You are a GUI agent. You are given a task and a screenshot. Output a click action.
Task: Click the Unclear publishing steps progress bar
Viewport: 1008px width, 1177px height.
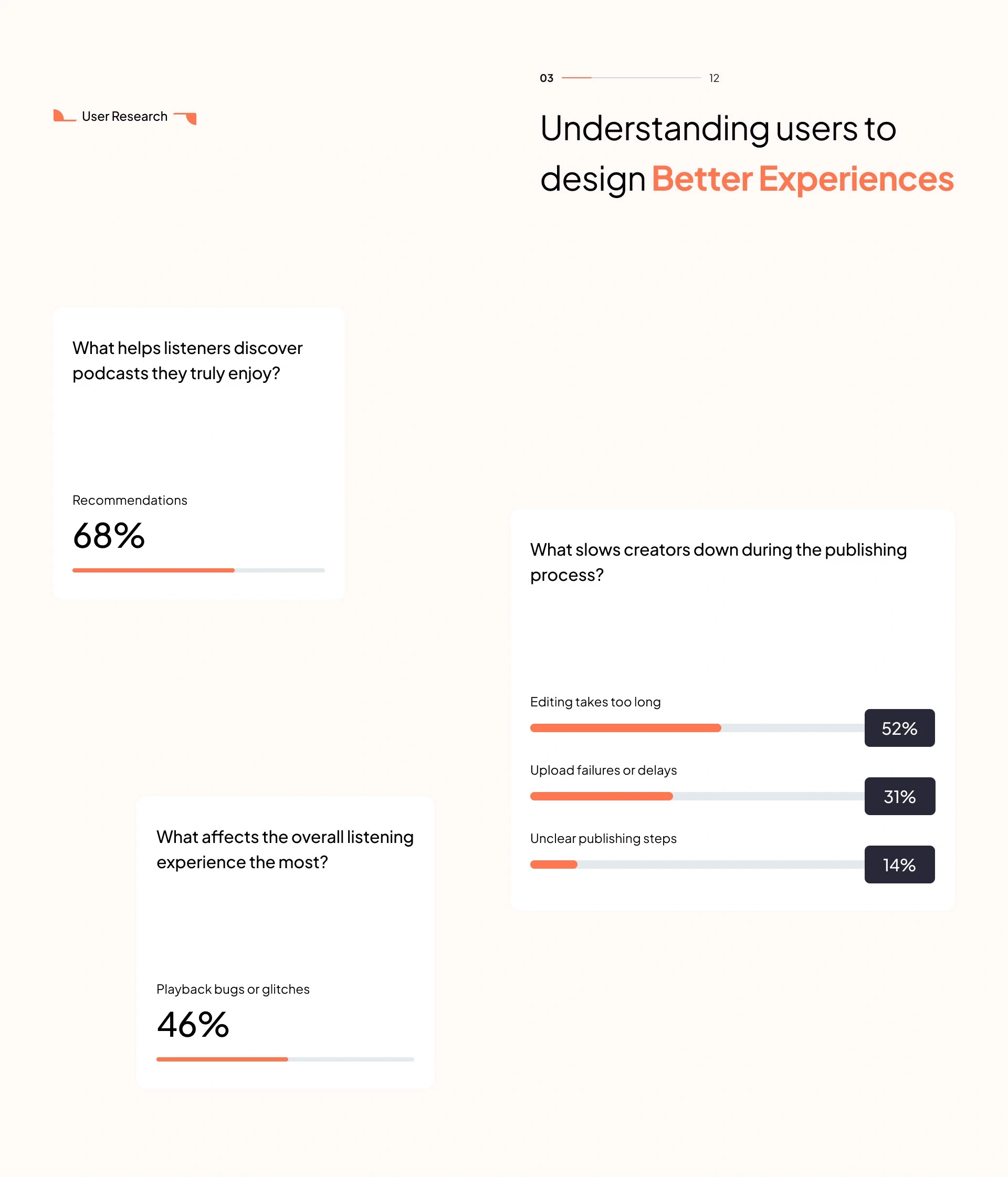pyautogui.click(x=697, y=864)
